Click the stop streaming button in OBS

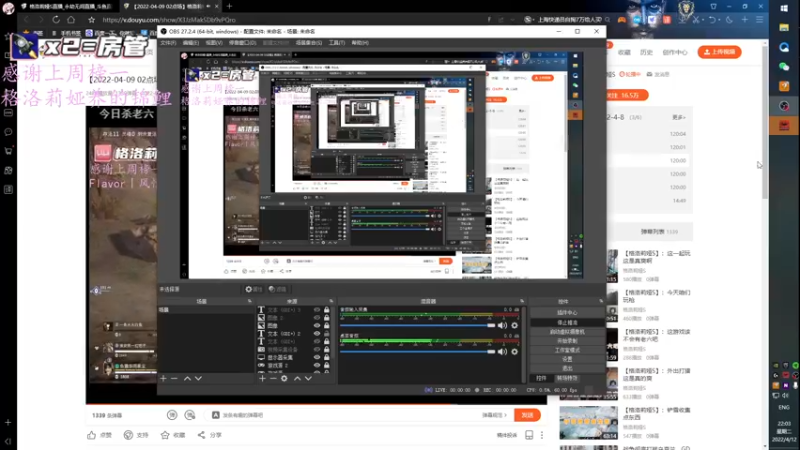coord(567,322)
